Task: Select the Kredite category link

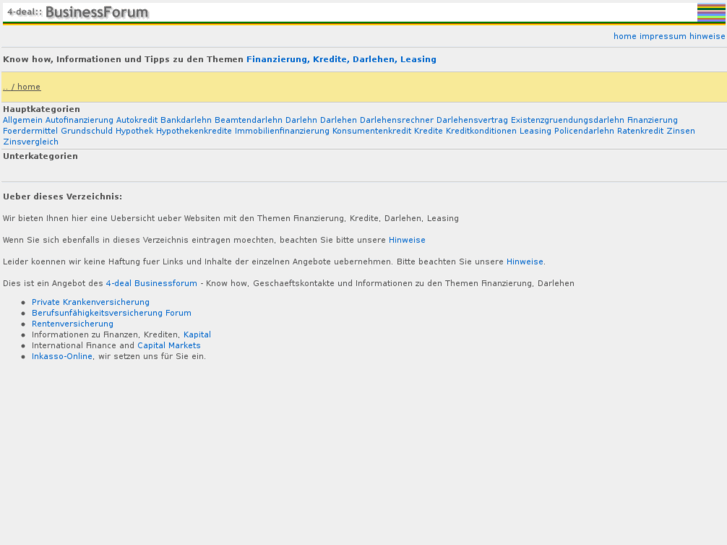Action: (x=428, y=131)
